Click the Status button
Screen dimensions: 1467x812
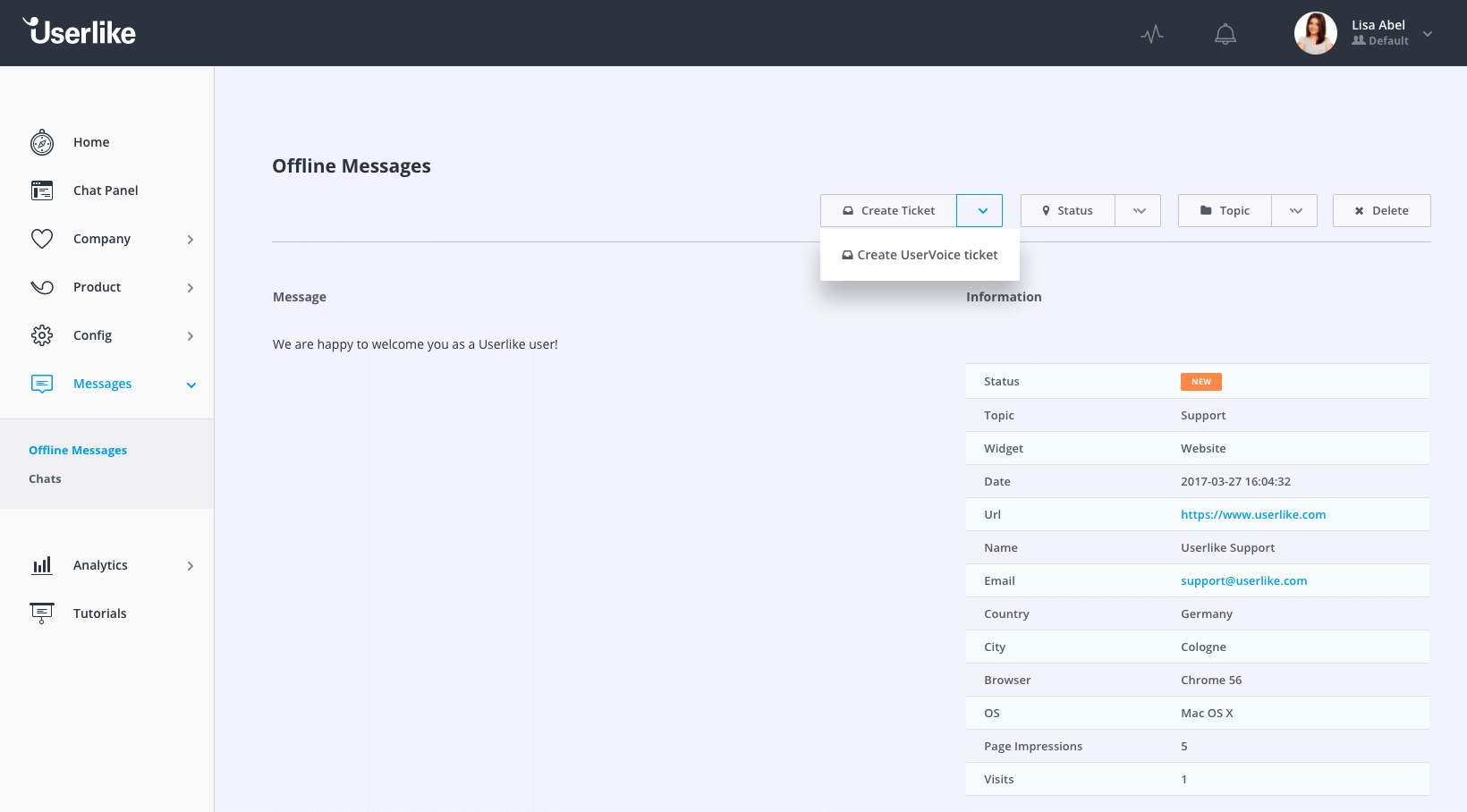coord(1068,210)
